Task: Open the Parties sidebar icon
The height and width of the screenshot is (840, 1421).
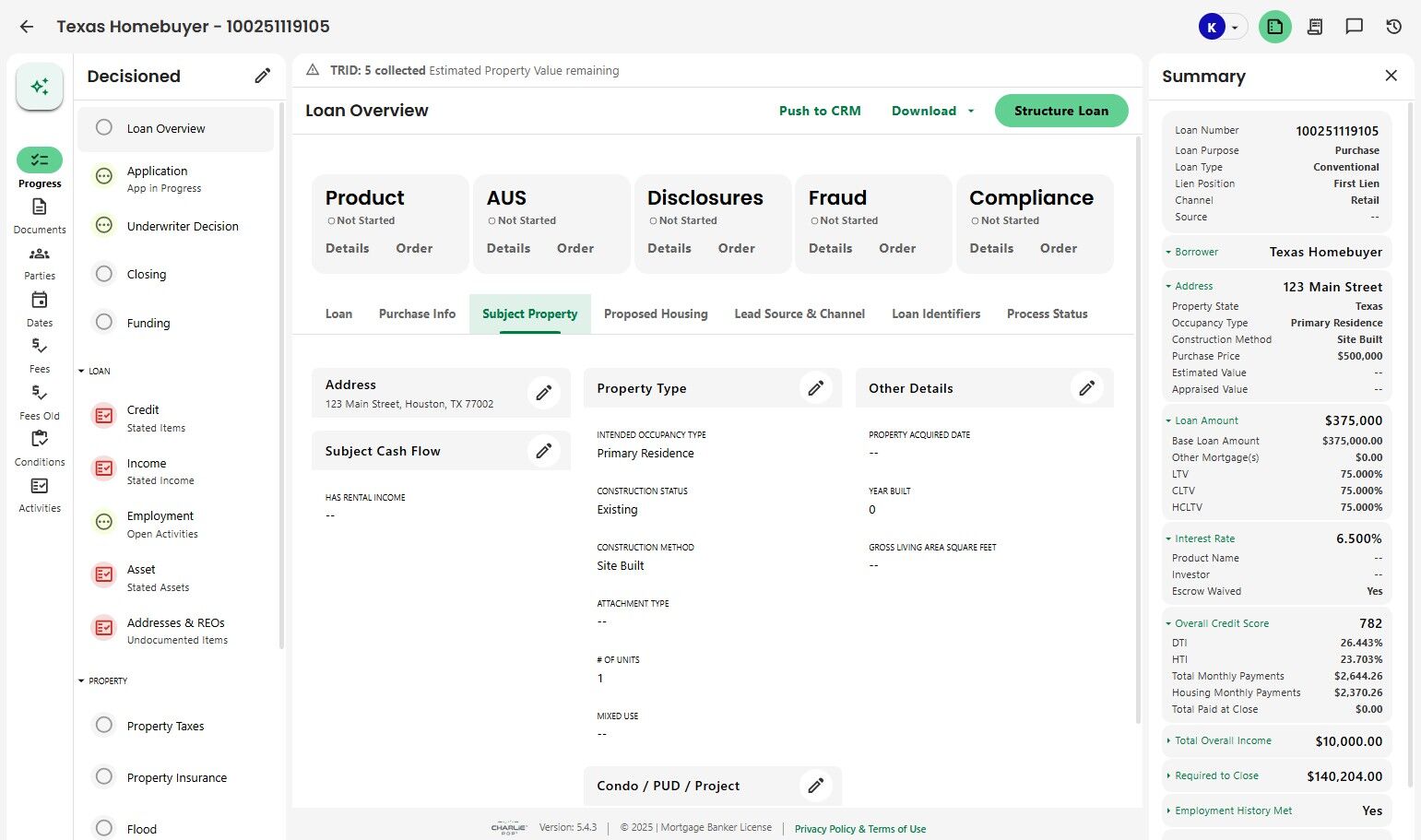Action: click(40, 254)
